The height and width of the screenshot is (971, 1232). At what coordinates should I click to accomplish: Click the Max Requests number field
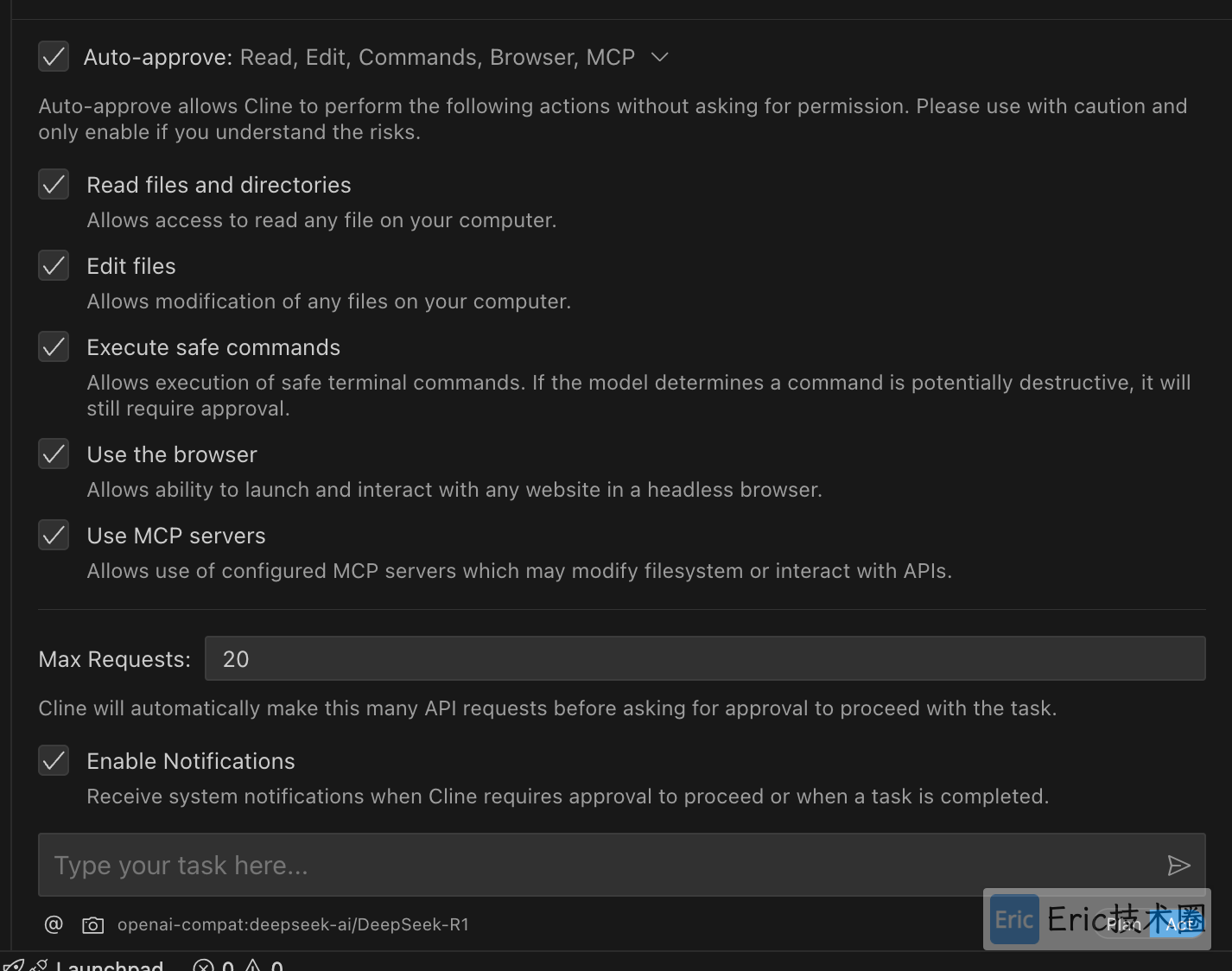tap(705, 659)
